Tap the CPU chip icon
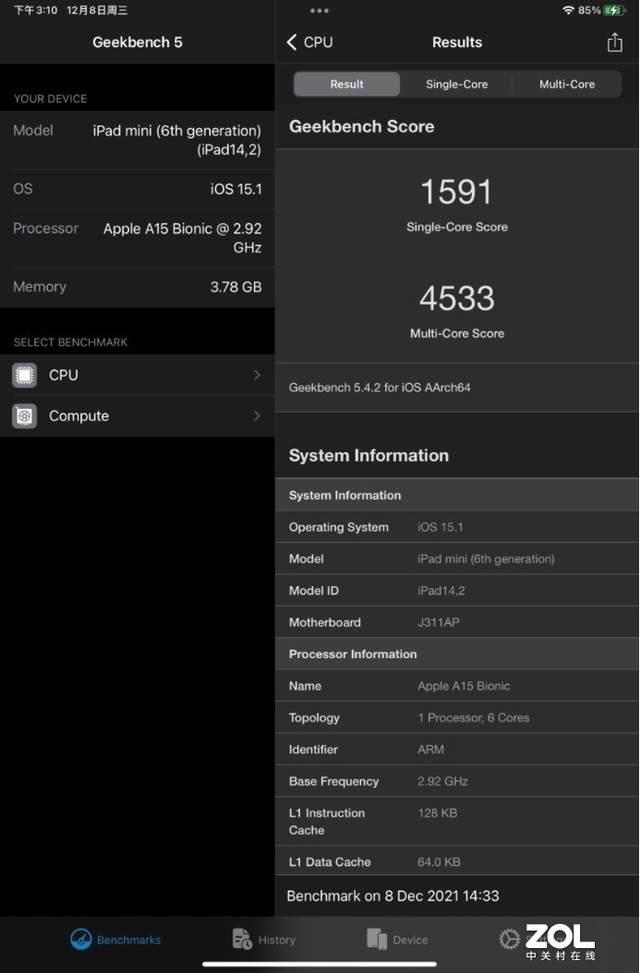 (25, 375)
